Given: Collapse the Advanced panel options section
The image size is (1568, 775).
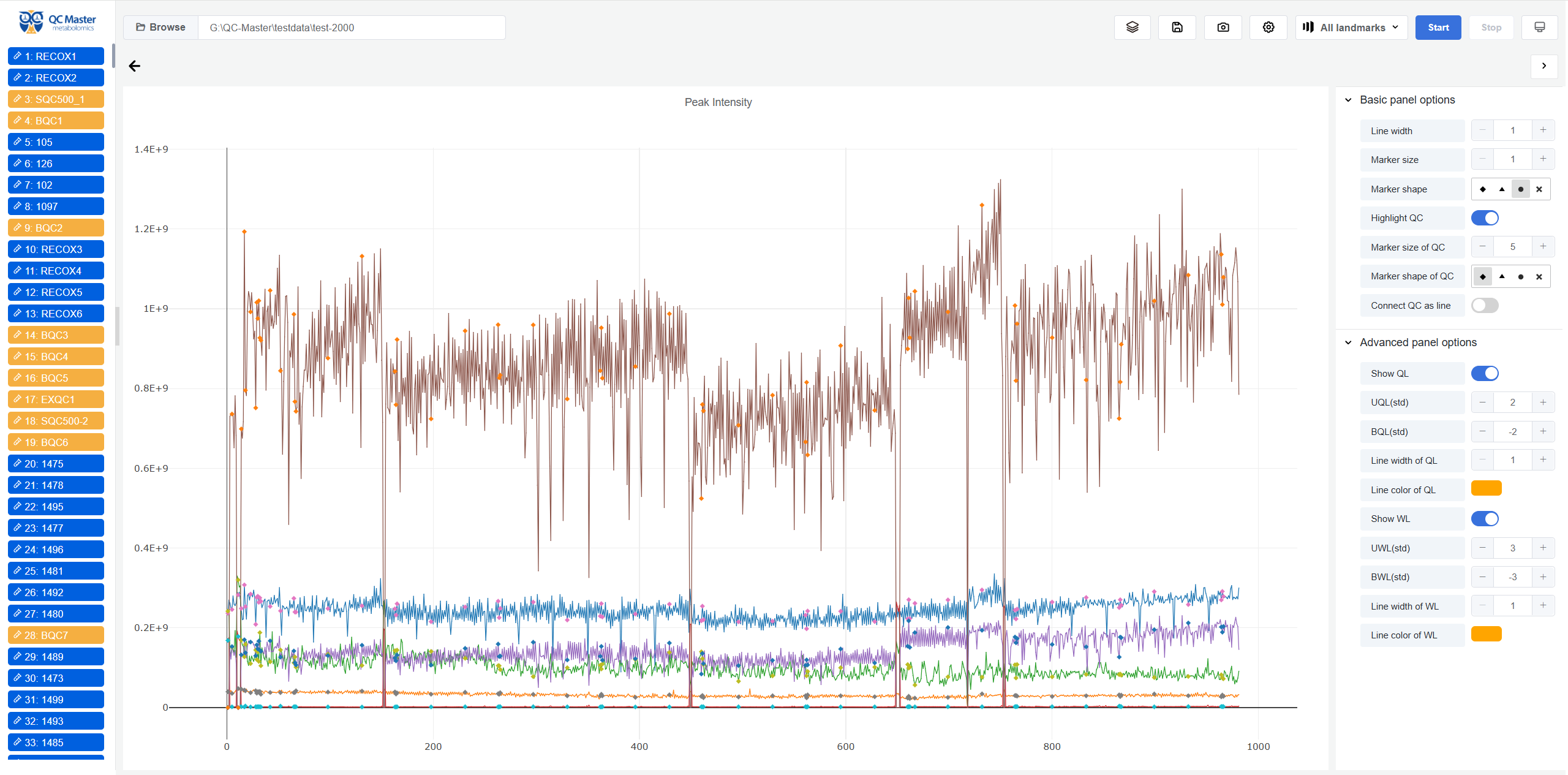Looking at the screenshot, I should pos(1348,342).
